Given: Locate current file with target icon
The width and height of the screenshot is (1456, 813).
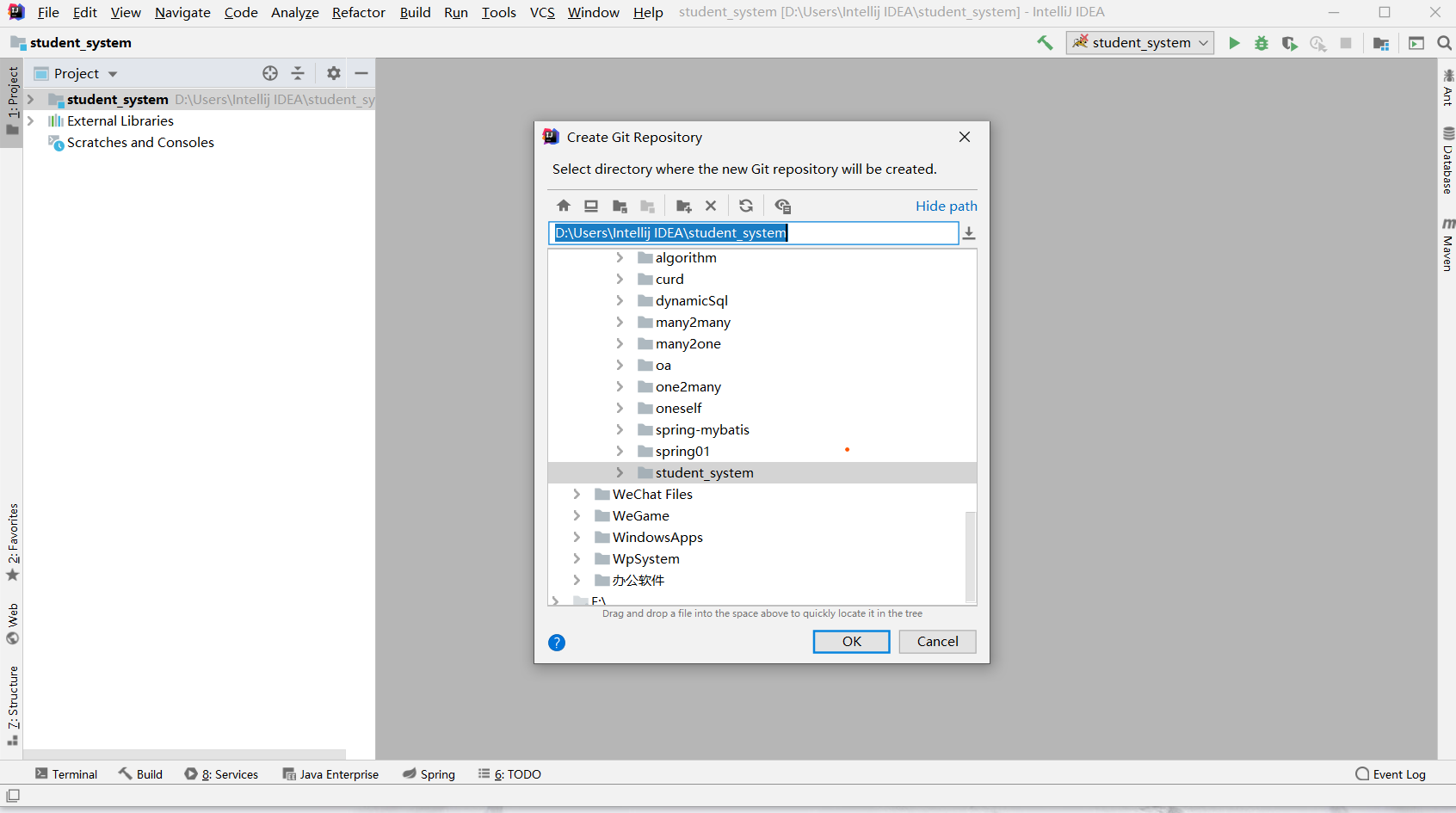Looking at the screenshot, I should (270, 73).
